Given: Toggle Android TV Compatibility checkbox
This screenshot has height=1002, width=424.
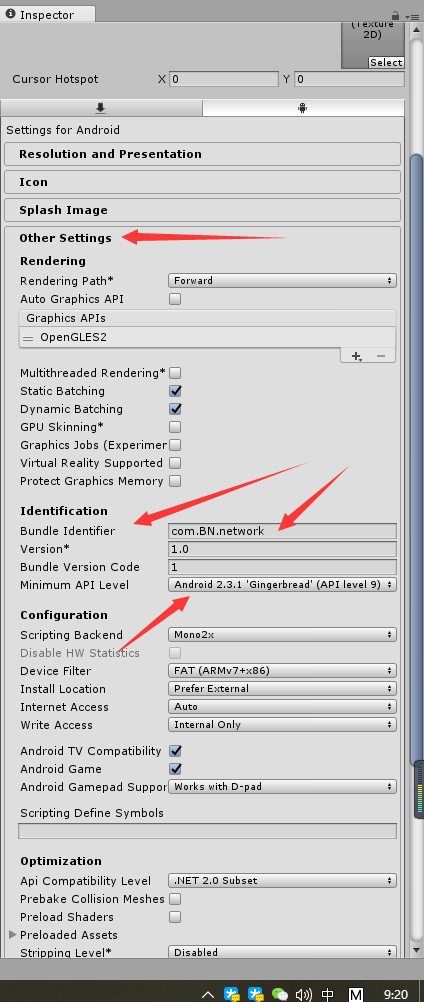Looking at the screenshot, I should point(174,751).
